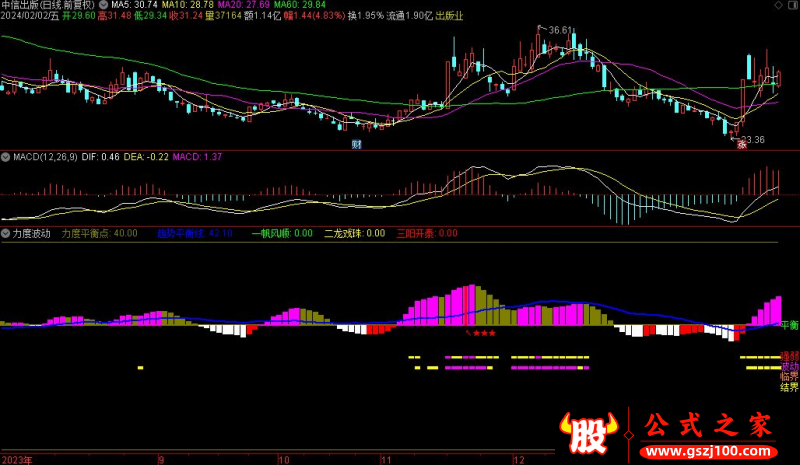Click the turnover amount 额1.14亿
The height and width of the screenshot is (465, 800).
click(x=262, y=16)
